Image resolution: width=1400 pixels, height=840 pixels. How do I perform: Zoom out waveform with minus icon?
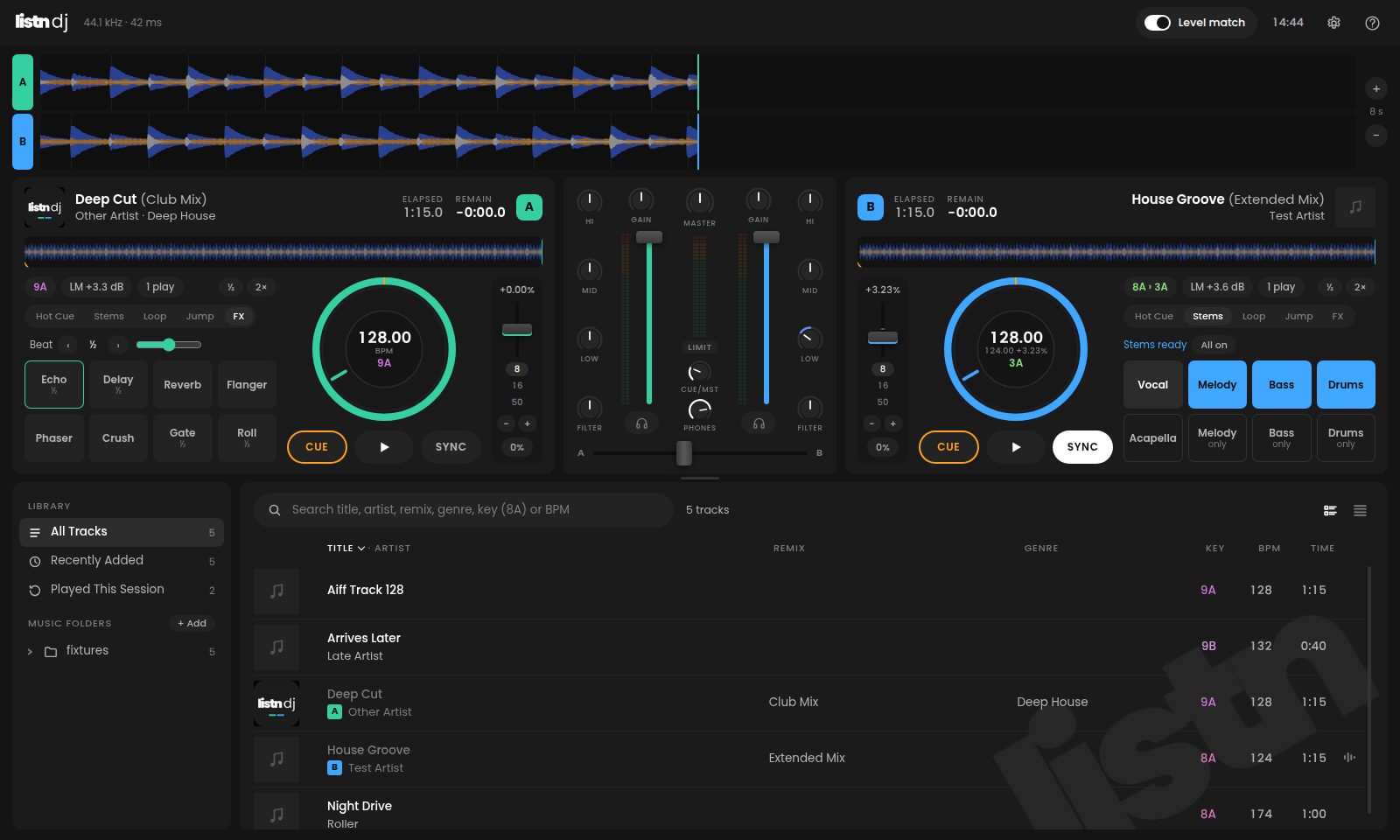click(1376, 136)
